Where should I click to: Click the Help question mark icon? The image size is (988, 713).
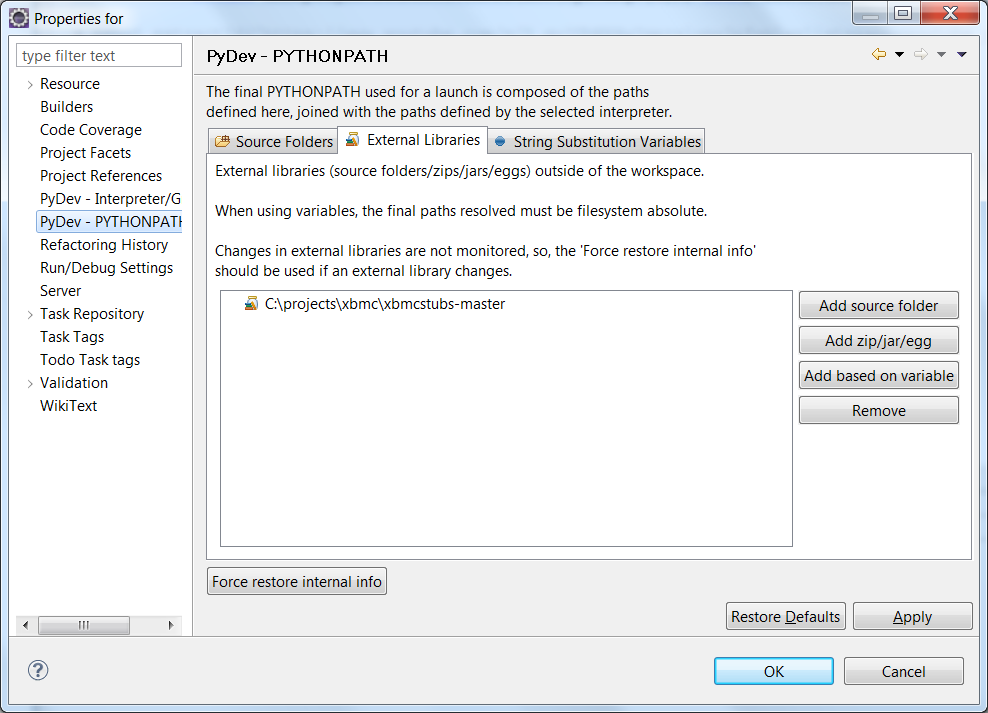[37, 670]
